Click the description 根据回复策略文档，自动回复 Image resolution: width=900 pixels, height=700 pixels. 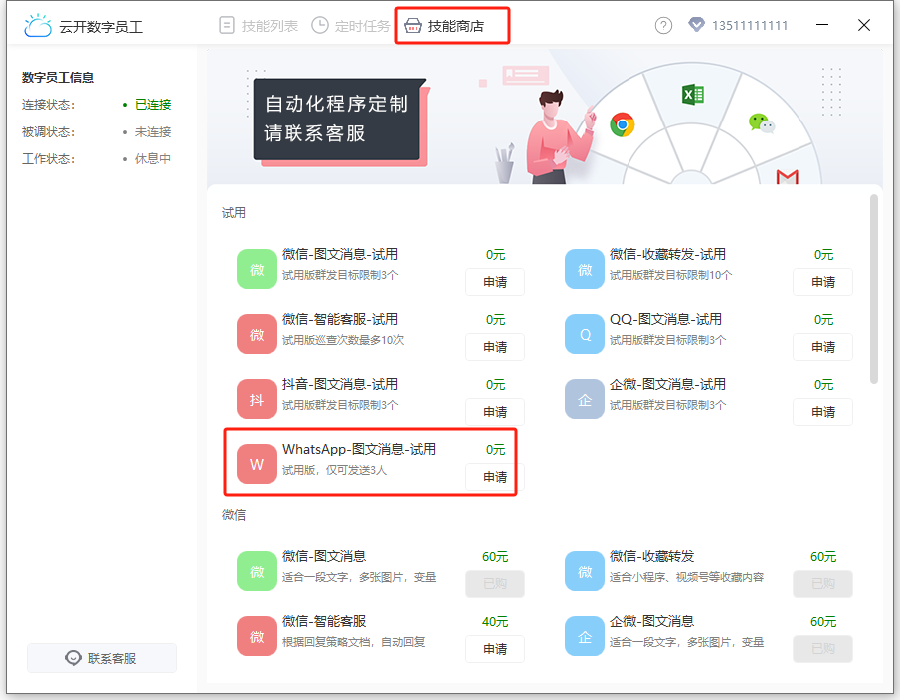(354, 642)
